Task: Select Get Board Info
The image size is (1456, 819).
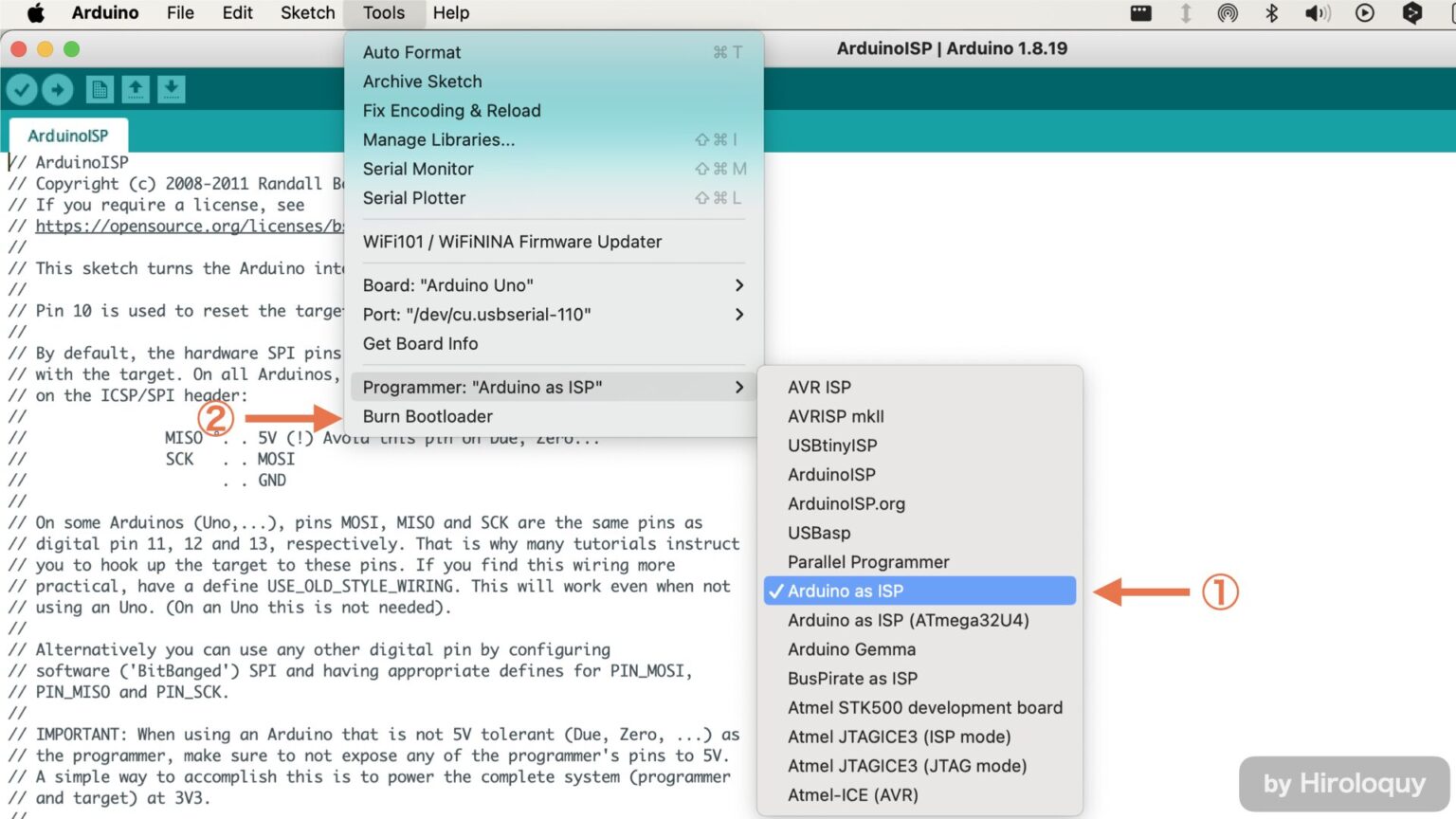Action: point(554,343)
